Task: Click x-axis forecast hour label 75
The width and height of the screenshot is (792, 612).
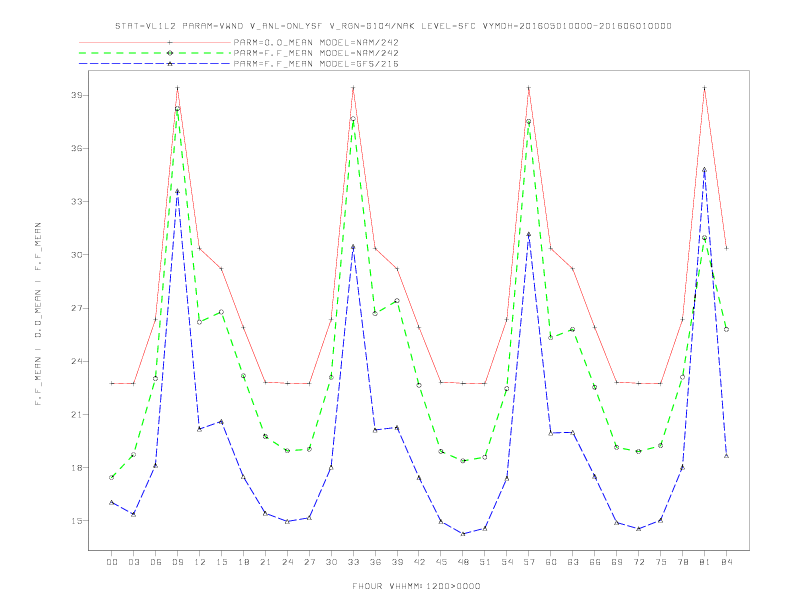Action: [660, 562]
